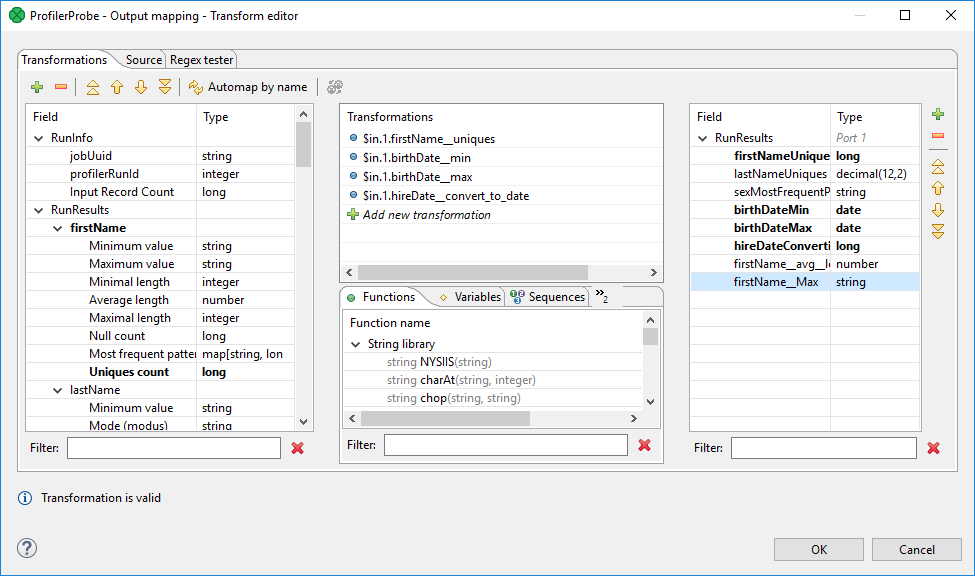Move selected field down one position
Screen dimensions: 975x576
tap(141, 87)
